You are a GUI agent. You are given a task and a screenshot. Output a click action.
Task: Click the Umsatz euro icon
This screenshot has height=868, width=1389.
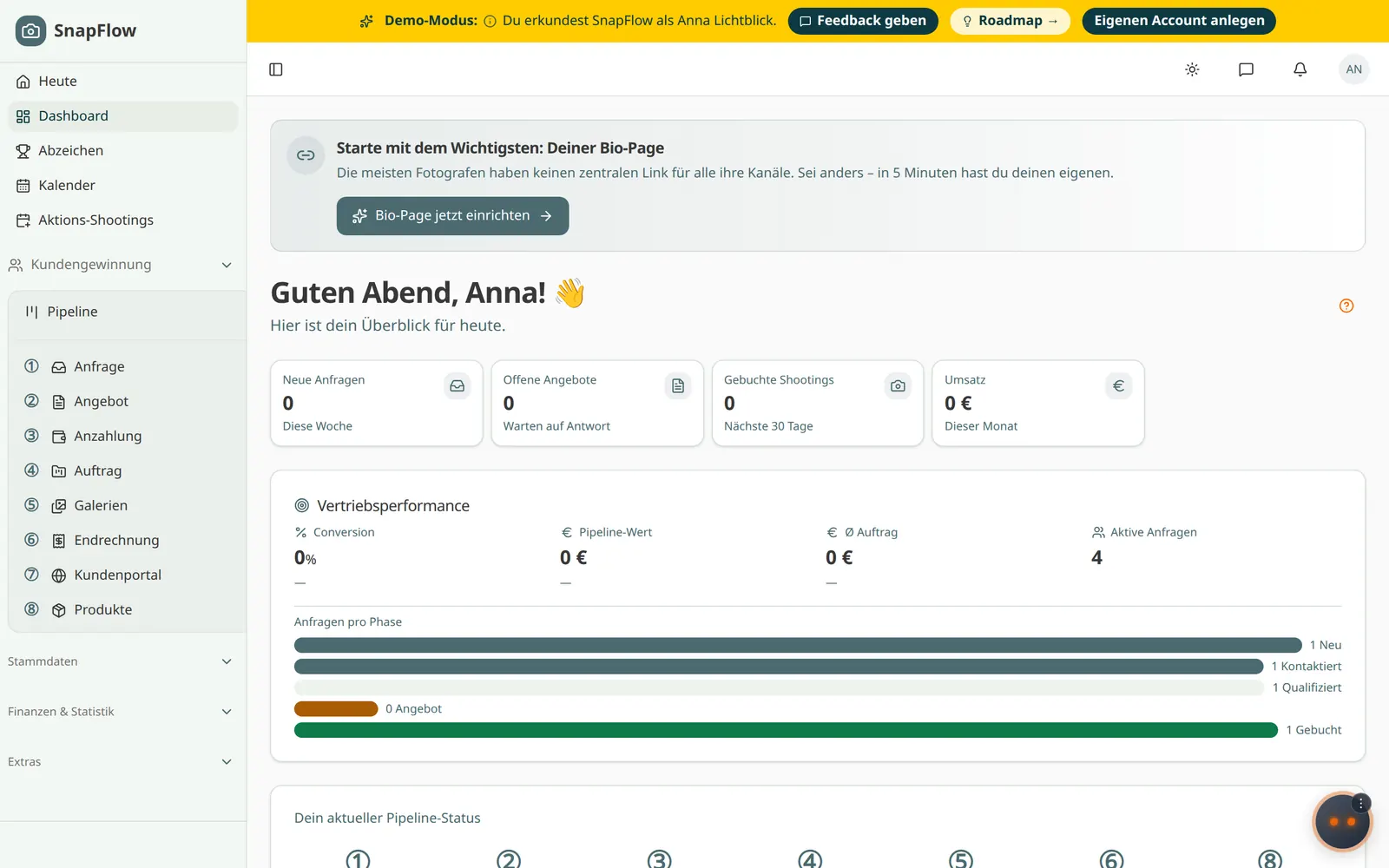click(1119, 385)
